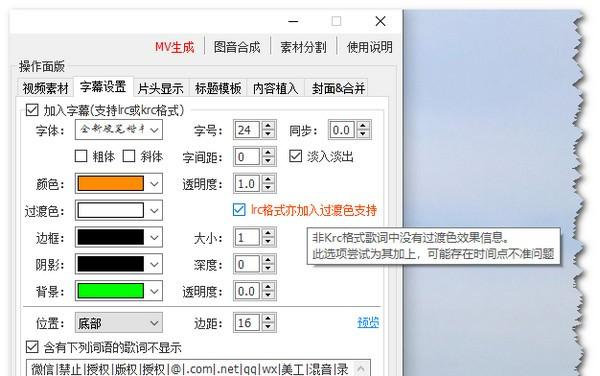600x376 pixels.
Task: Click the green 背景 swatch
Action: point(111,291)
